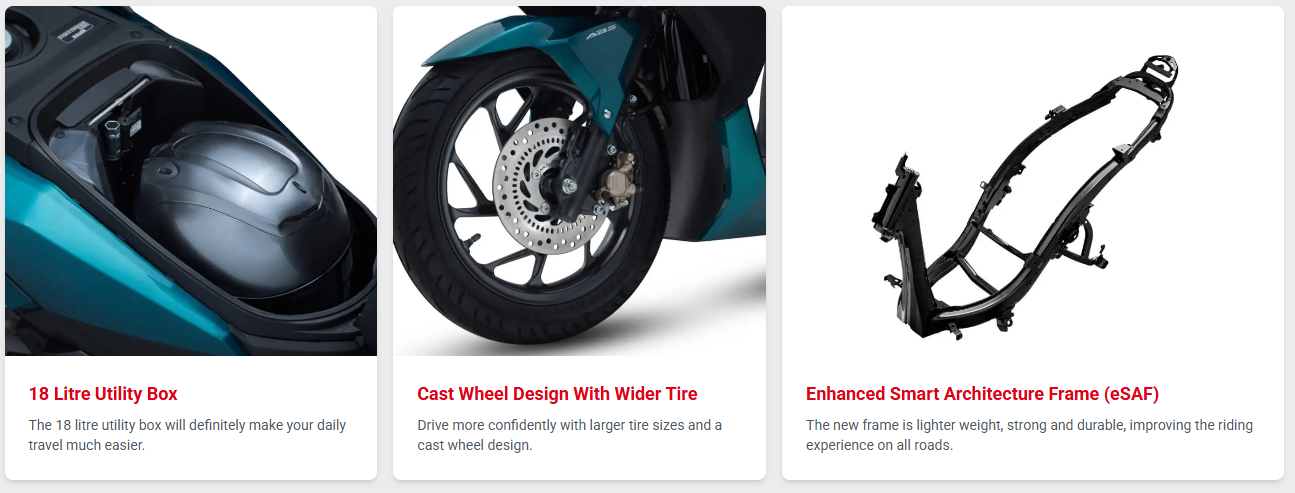Click the under-seat utility box photo
This screenshot has height=493, width=1295.
pos(191,181)
